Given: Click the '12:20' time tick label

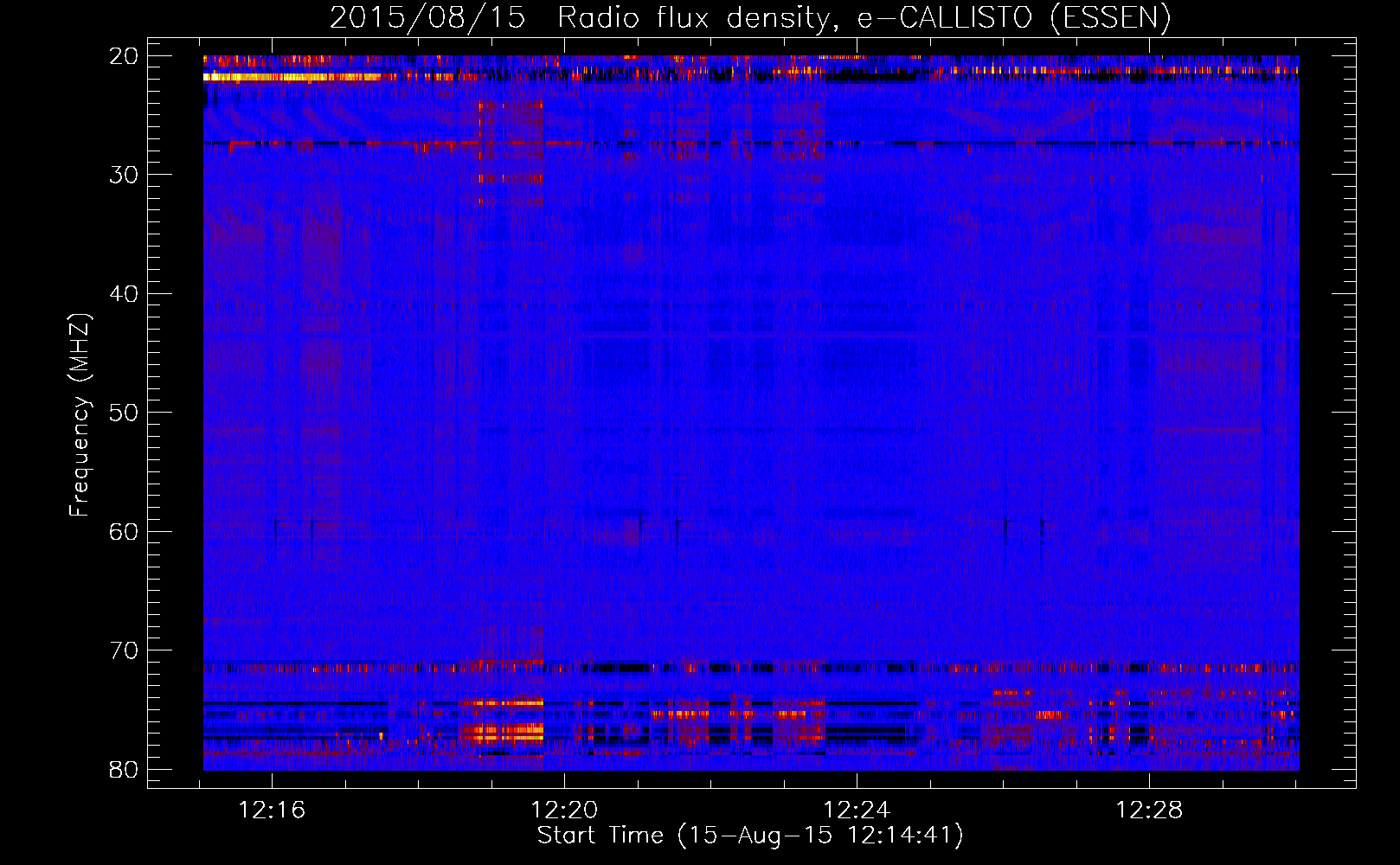Looking at the screenshot, I should 564,811.
